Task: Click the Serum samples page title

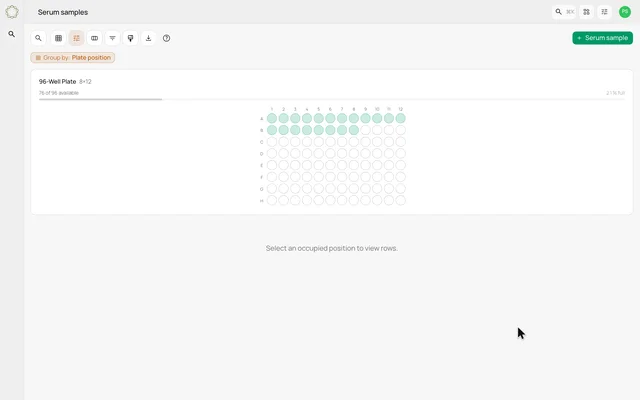Action: coord(63,12)
